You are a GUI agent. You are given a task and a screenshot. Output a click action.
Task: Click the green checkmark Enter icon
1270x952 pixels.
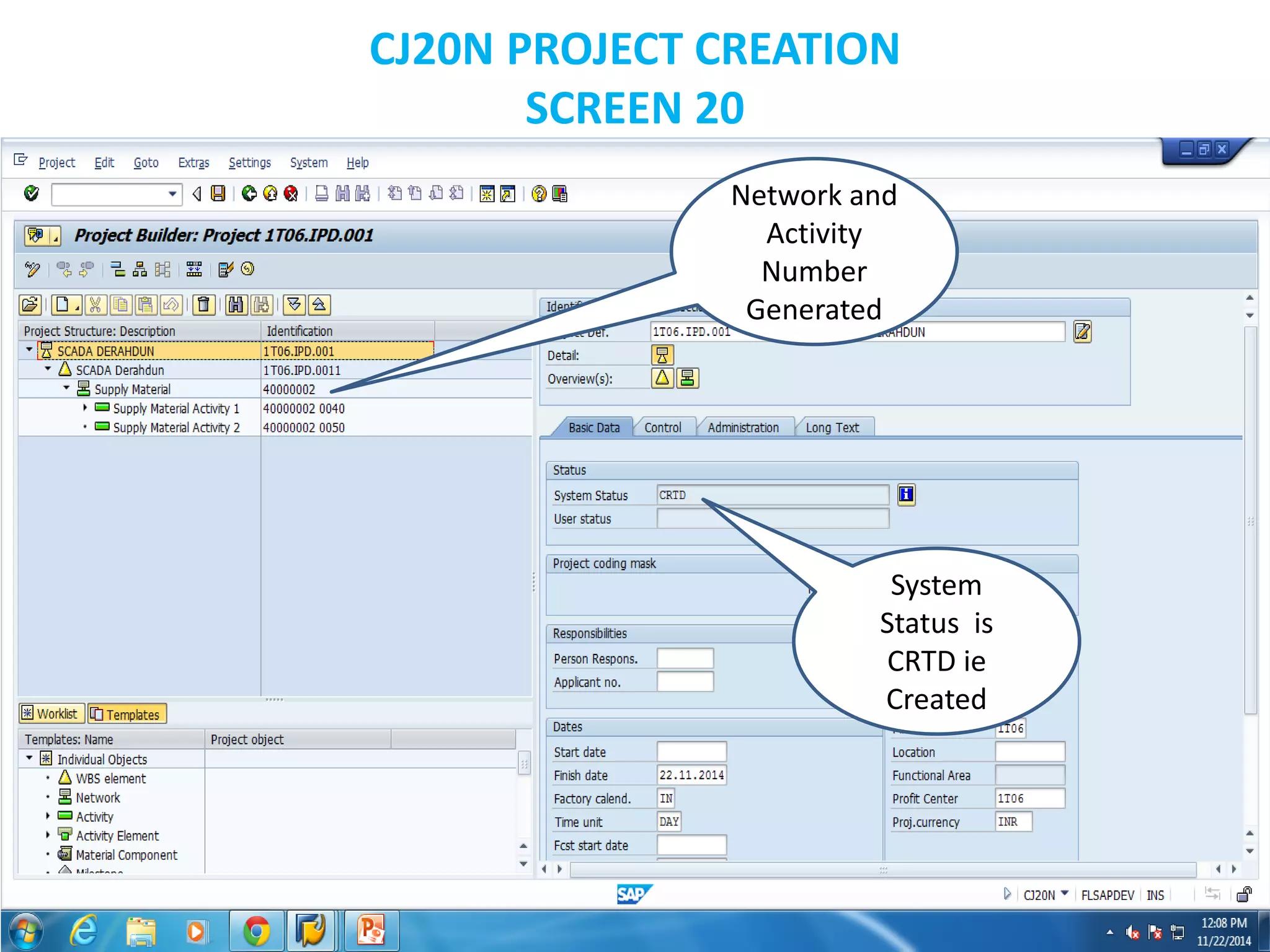pos(31,194)
